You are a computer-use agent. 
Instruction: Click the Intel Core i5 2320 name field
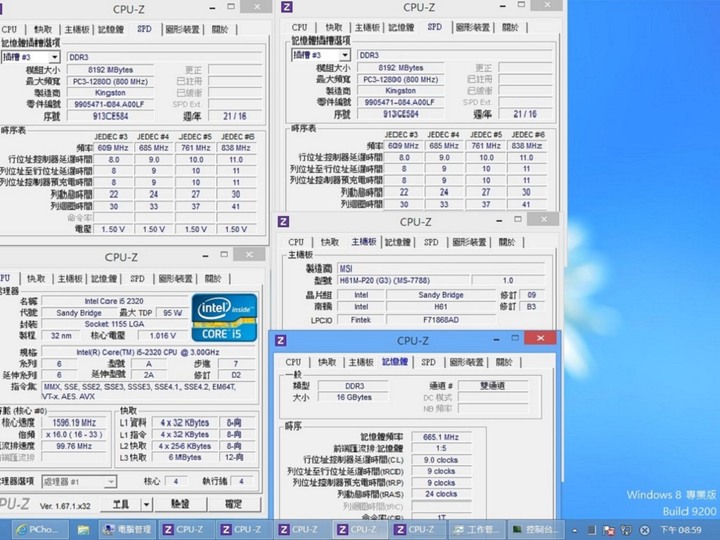click(x=114, y=301)
